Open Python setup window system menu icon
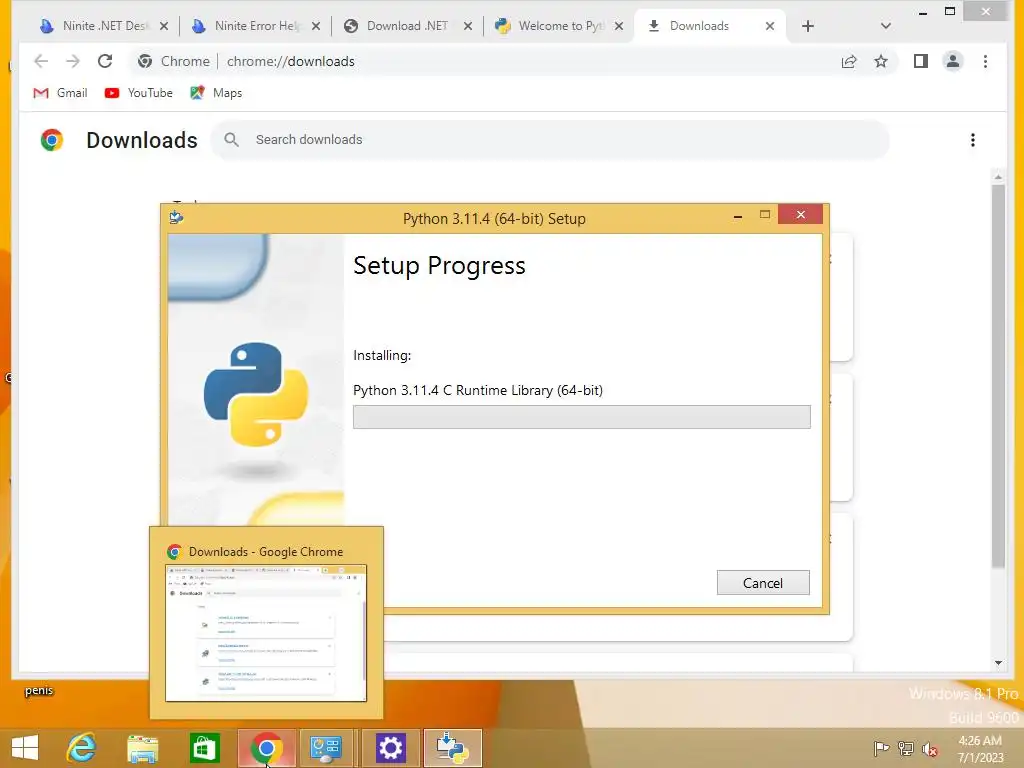 click(176, 217)
